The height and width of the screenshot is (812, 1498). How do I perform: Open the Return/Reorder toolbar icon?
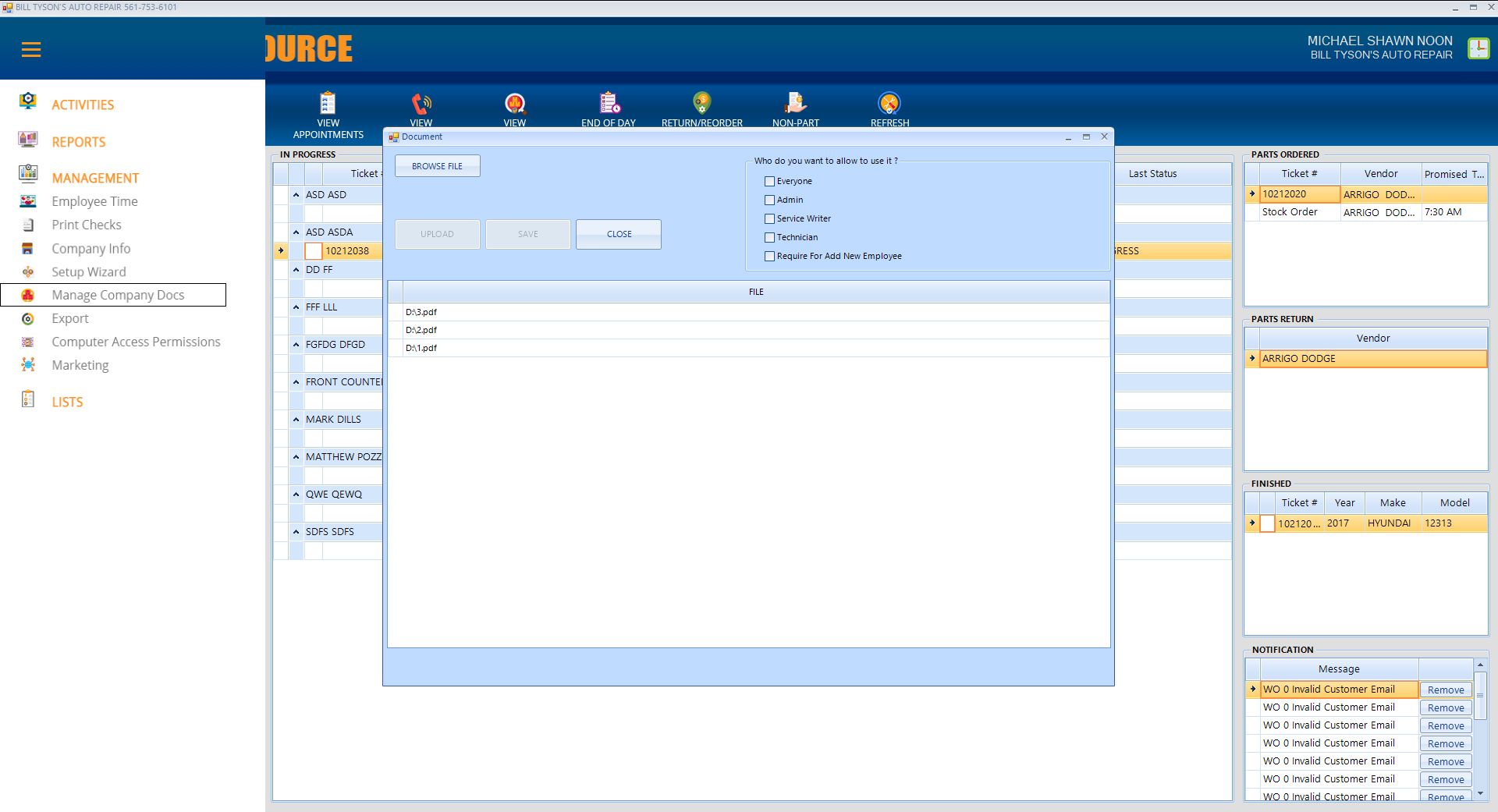pos(701,104)
